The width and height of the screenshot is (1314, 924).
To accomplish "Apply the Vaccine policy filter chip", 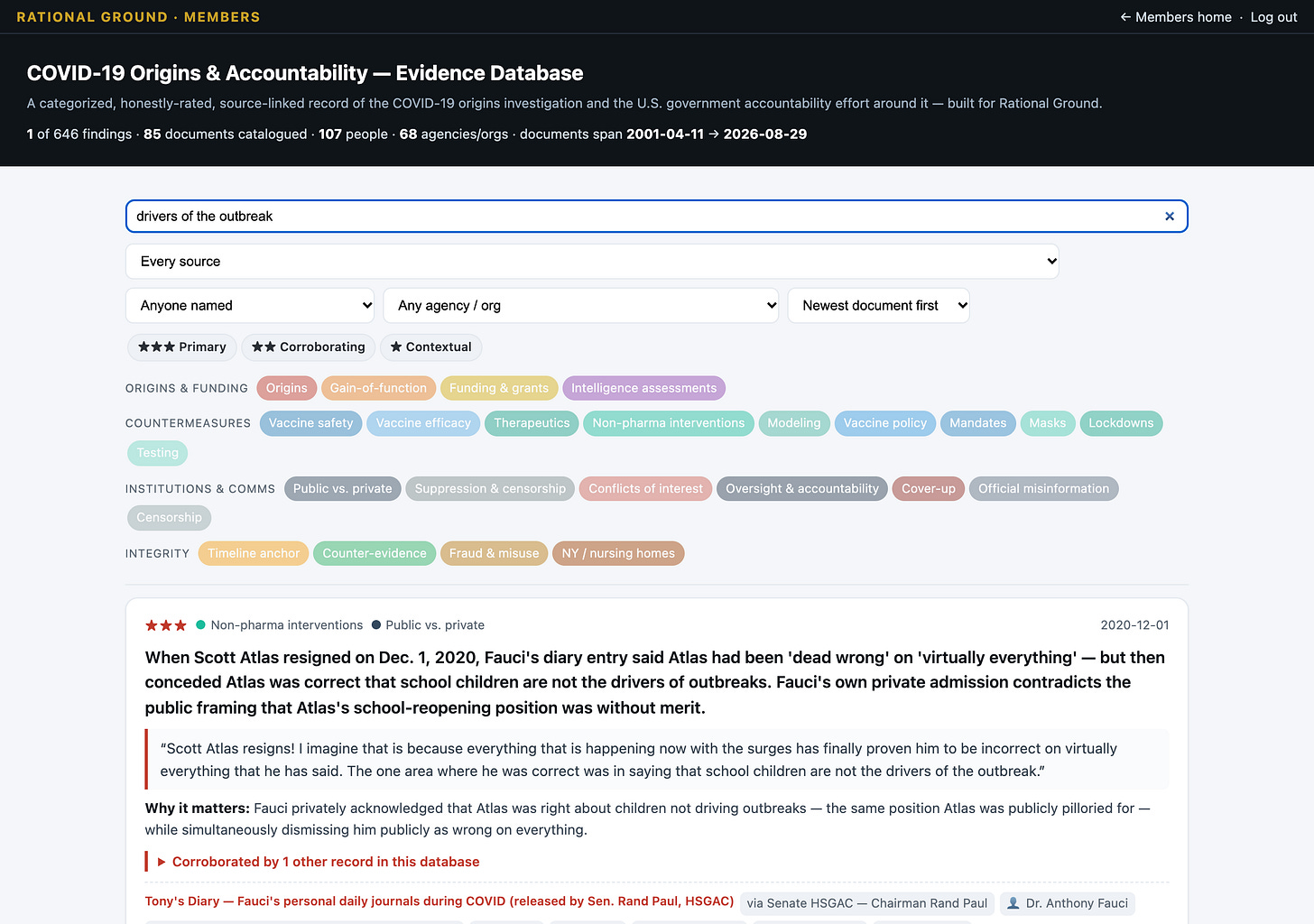I will (x=885, y=423).
